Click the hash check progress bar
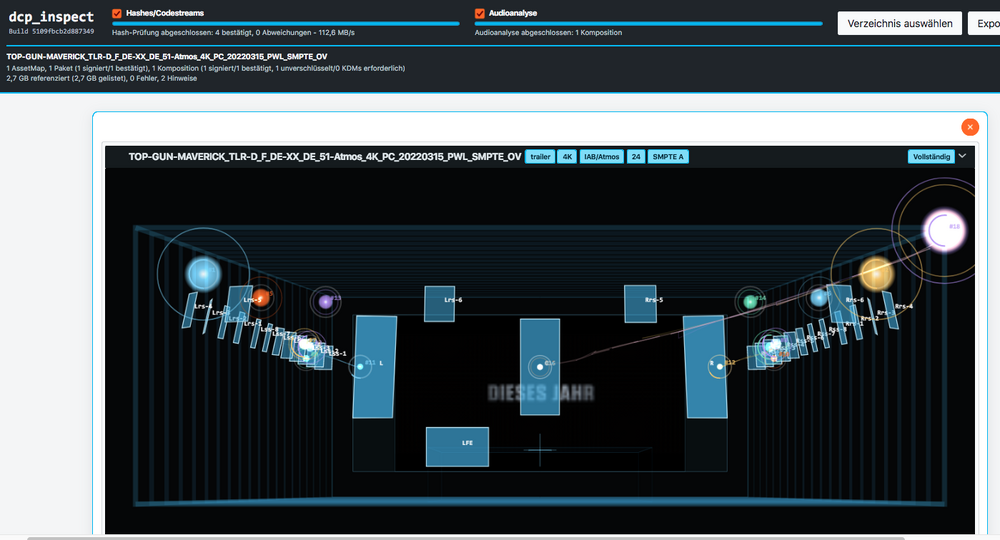Viewport: 1000px width, 540px height. [x=286, y=24]
